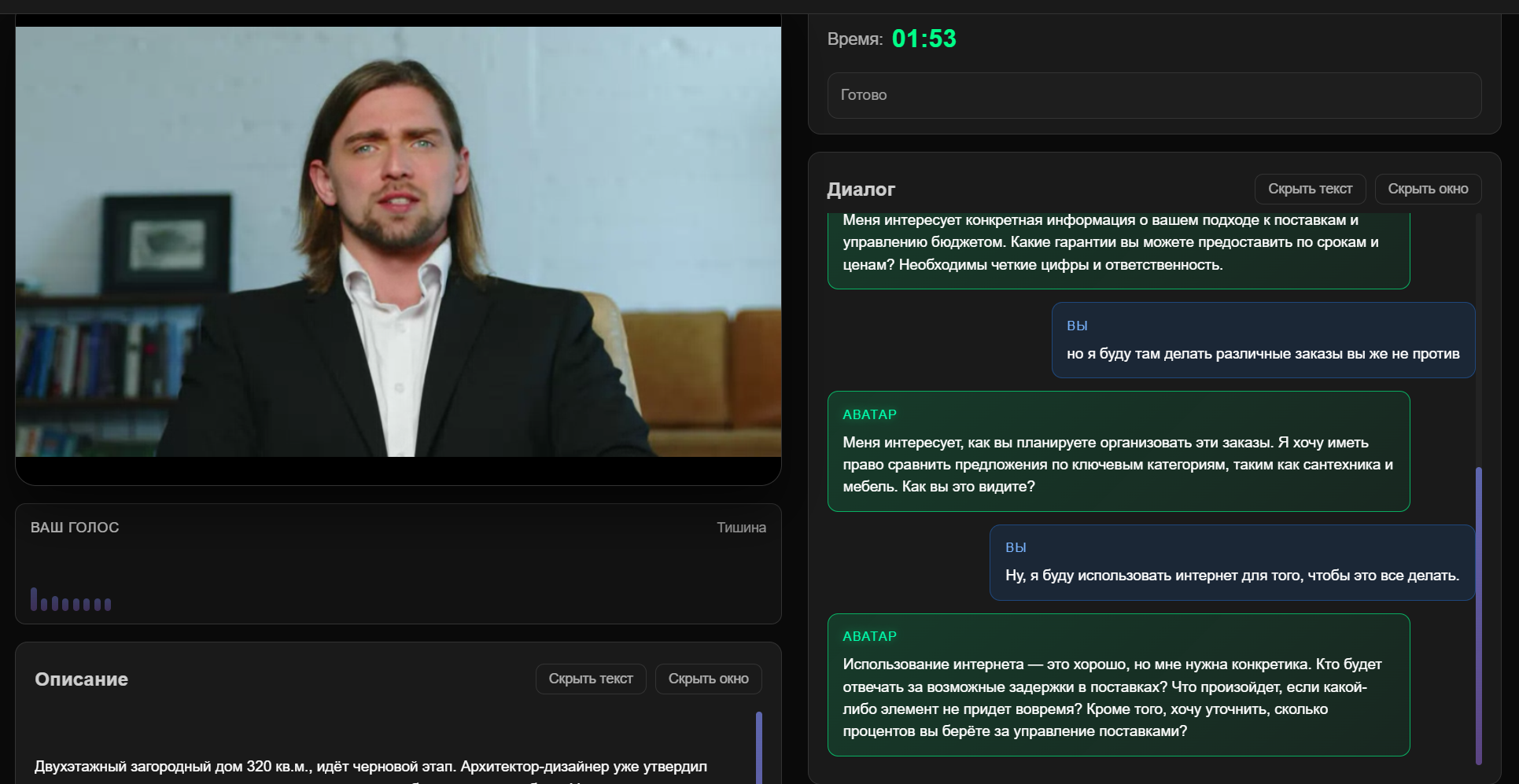Click the 'Диалог' panel heading

click(x=861, y=189)
